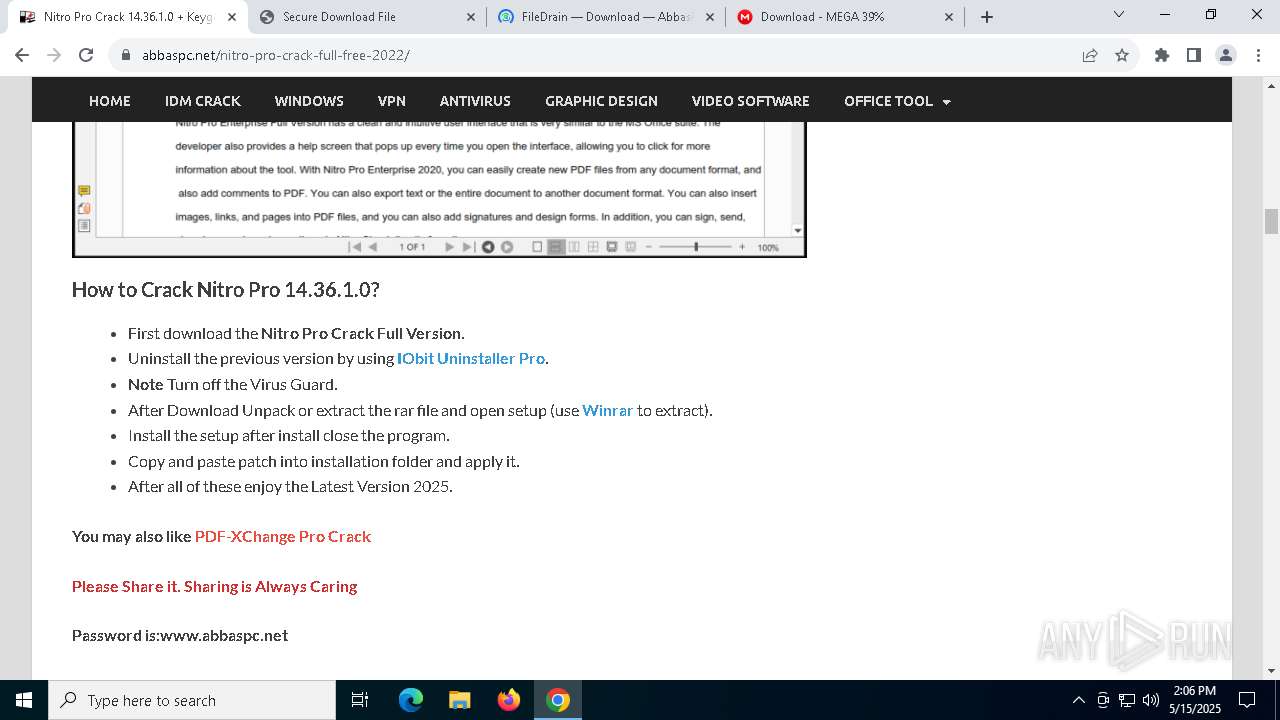Screen dimensions: 1280x720
Task: Share this page icon in address bar
Action: click(1090, 55)
